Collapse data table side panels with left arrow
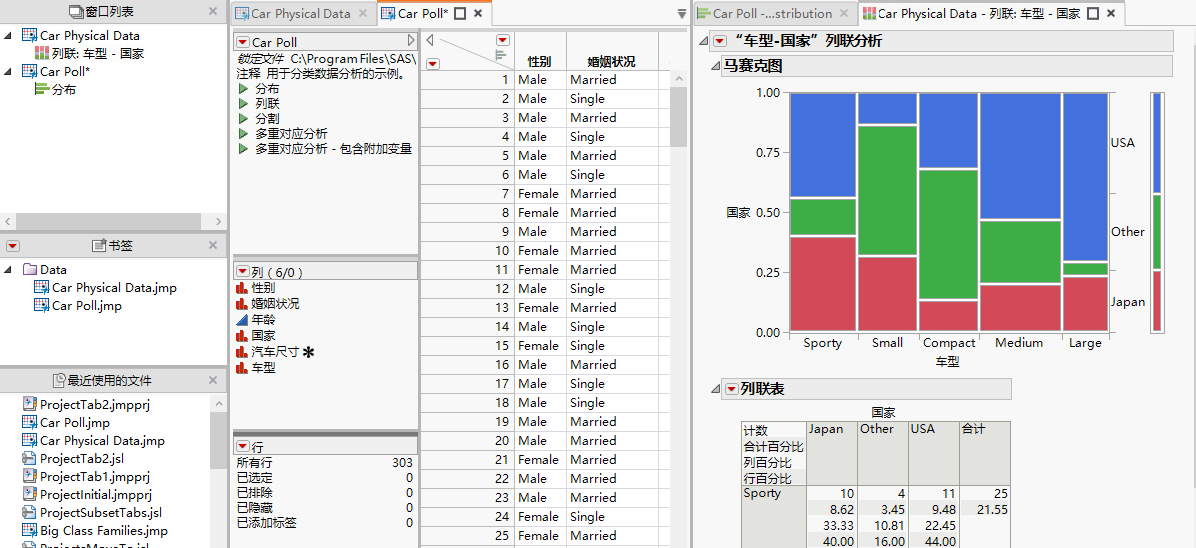Viewport: 1196px width, 548px height. [430, 40]
